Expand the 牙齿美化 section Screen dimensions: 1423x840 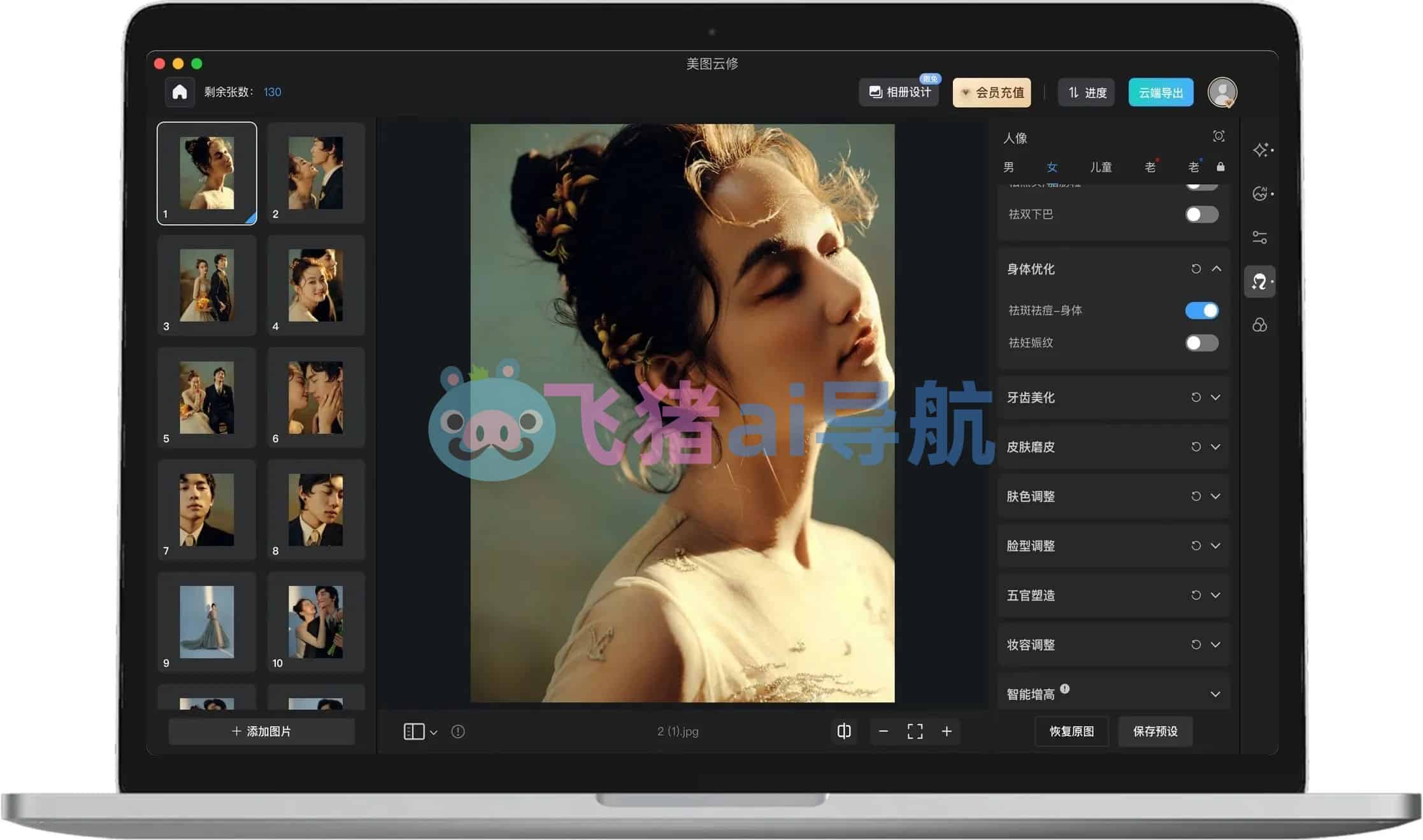[1216, 397]
